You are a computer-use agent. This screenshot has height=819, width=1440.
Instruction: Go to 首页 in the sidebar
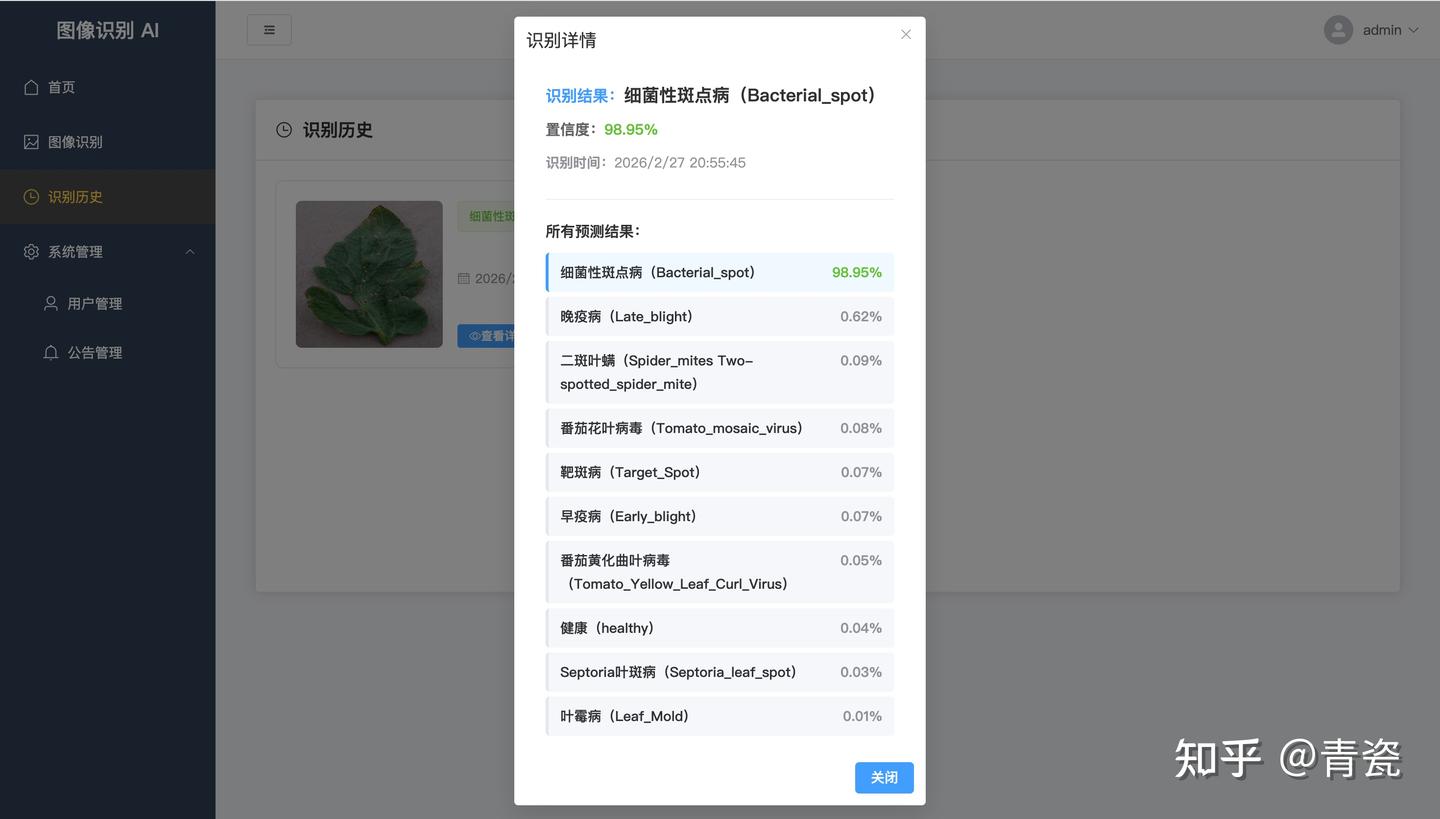point(108,87)
